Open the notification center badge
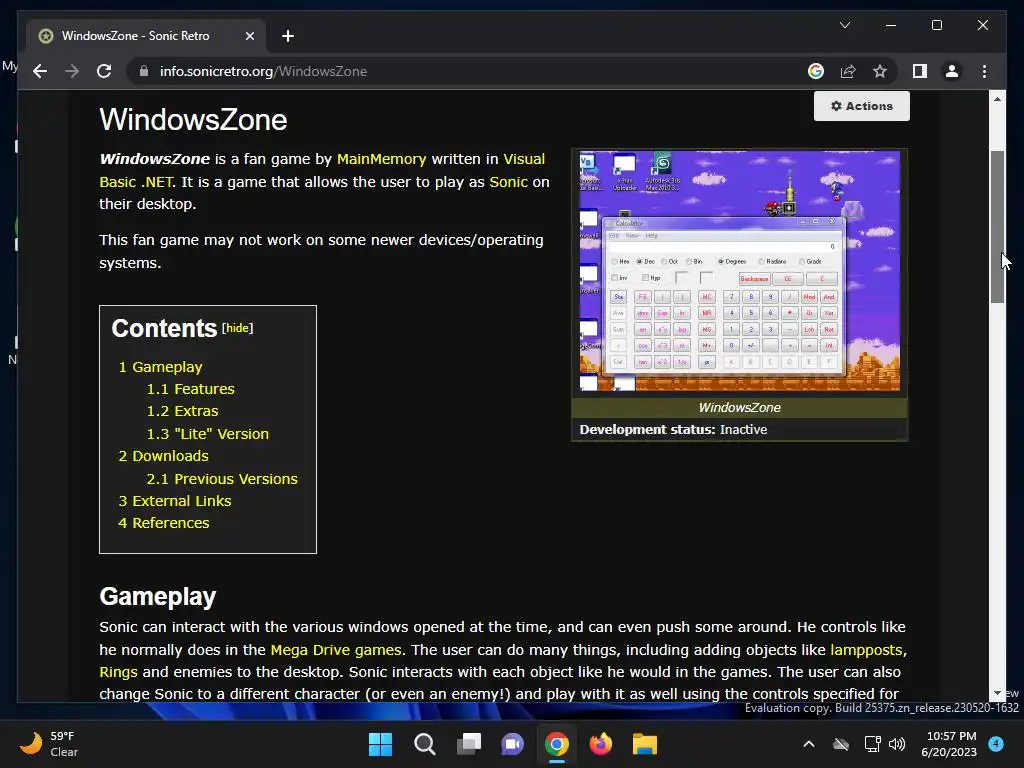Screen dimensions: 1024x768 (996, 744)
